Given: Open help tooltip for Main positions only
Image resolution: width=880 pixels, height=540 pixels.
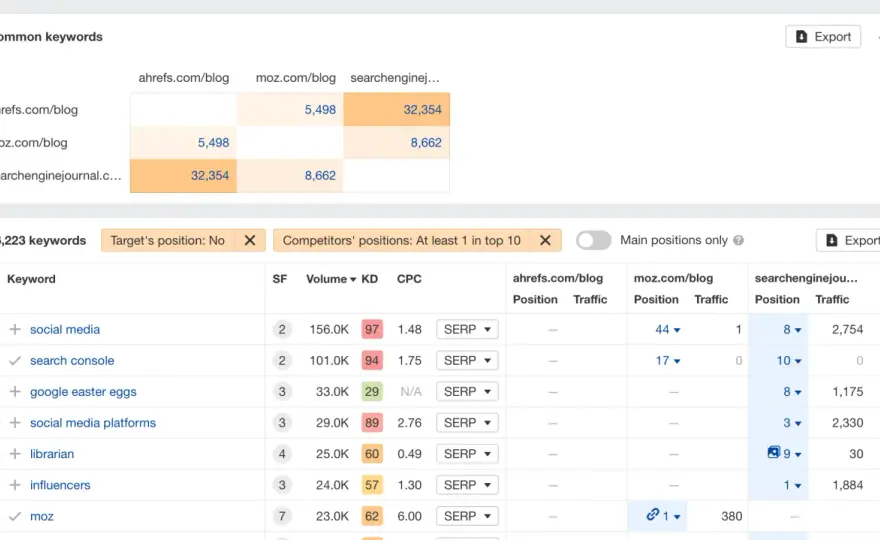Looking at the screenshot, I should click(x=739, y=240).
